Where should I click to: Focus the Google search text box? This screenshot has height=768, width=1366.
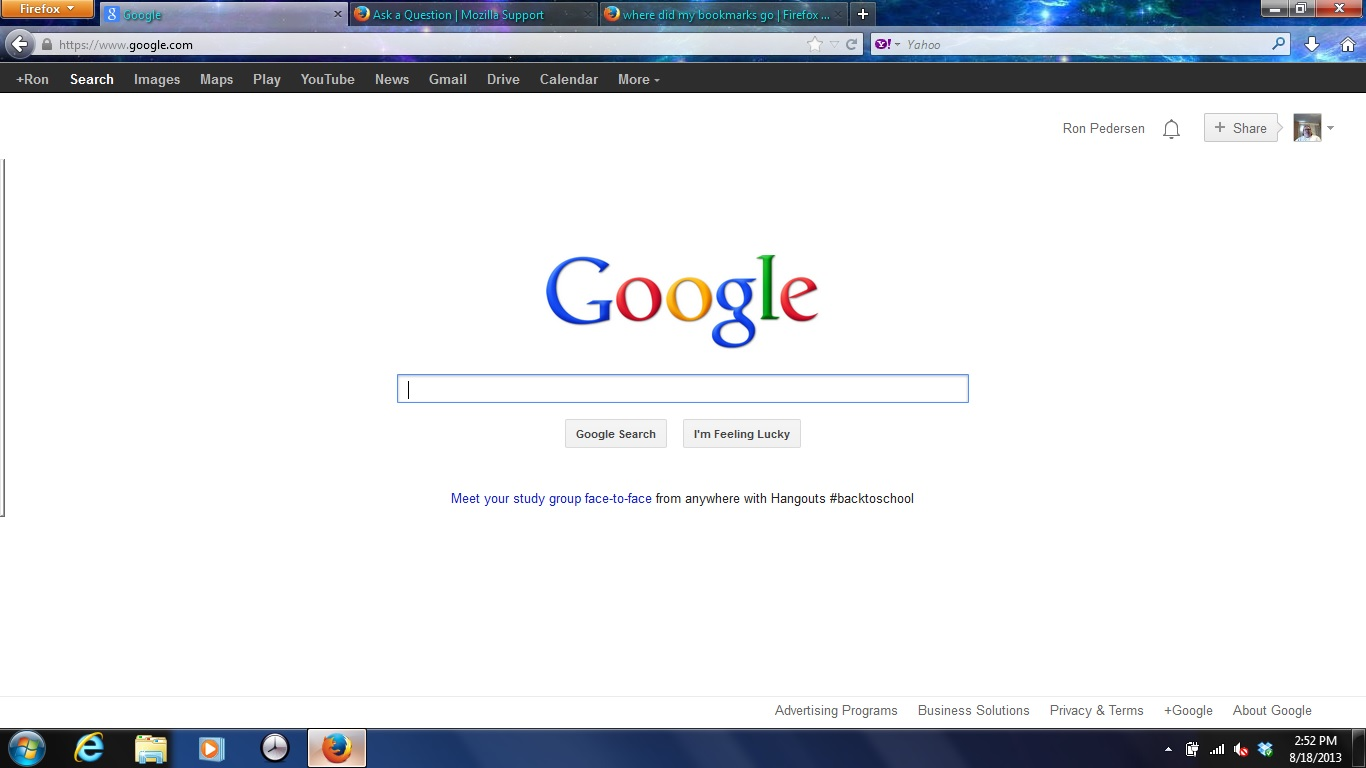683,389
